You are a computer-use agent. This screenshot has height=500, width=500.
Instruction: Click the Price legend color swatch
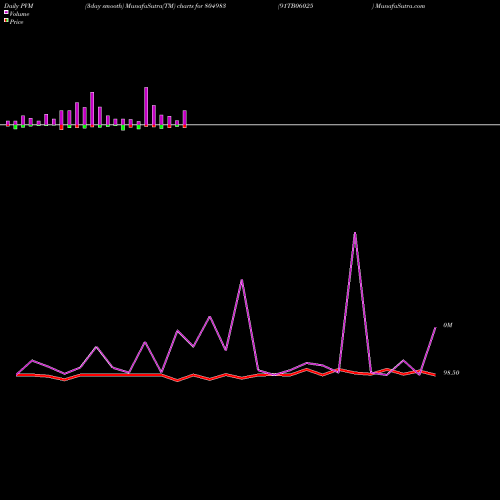(x=6, y=21)
